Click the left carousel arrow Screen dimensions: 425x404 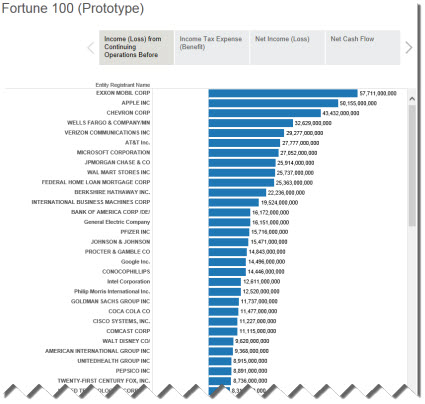tap(91, 48)
